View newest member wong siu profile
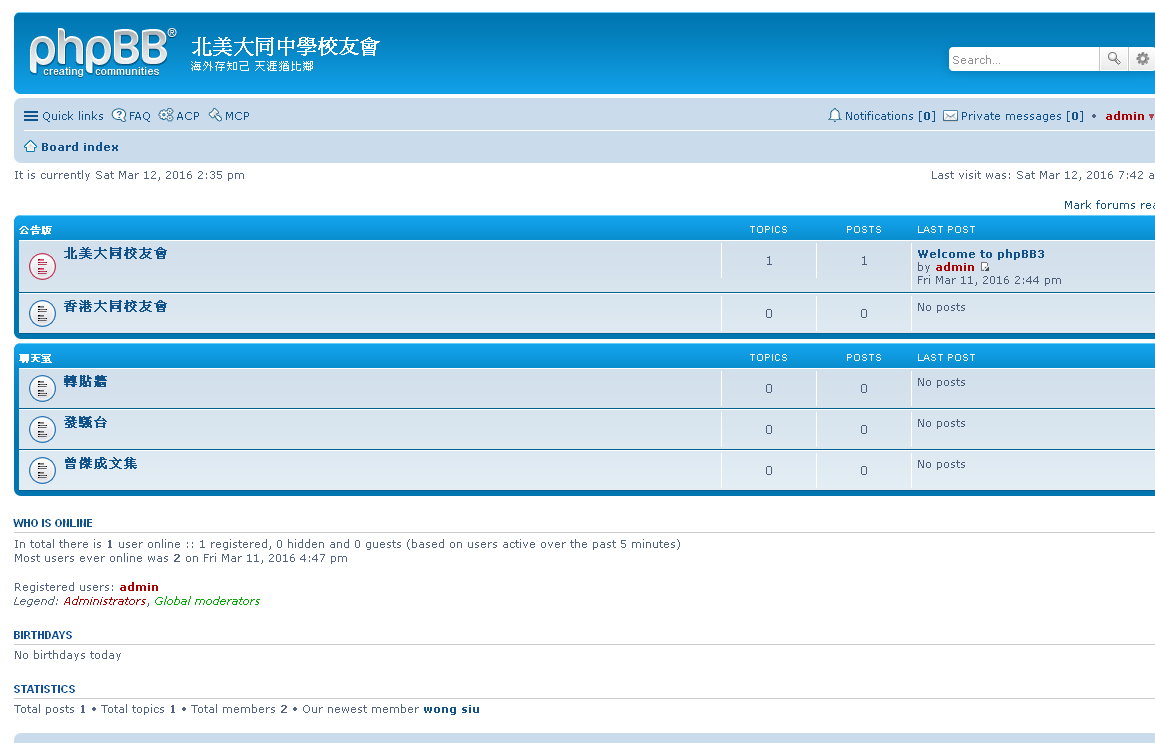 pos(451,709)
